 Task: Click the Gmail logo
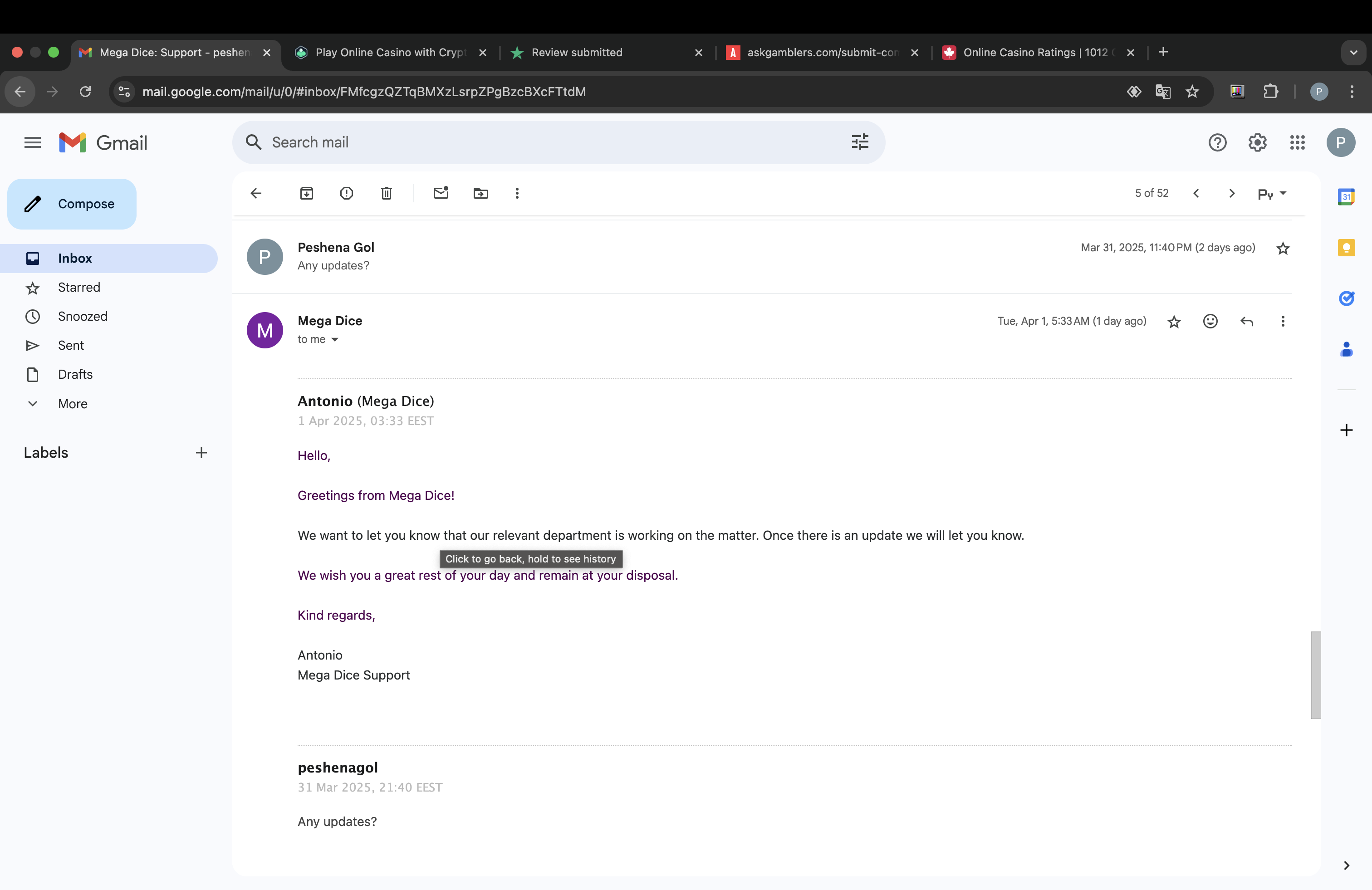[103, 142]
